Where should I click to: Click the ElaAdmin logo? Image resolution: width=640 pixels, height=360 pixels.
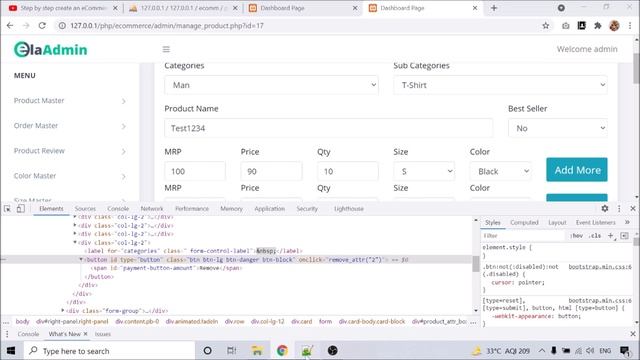(x=51, y=49)
